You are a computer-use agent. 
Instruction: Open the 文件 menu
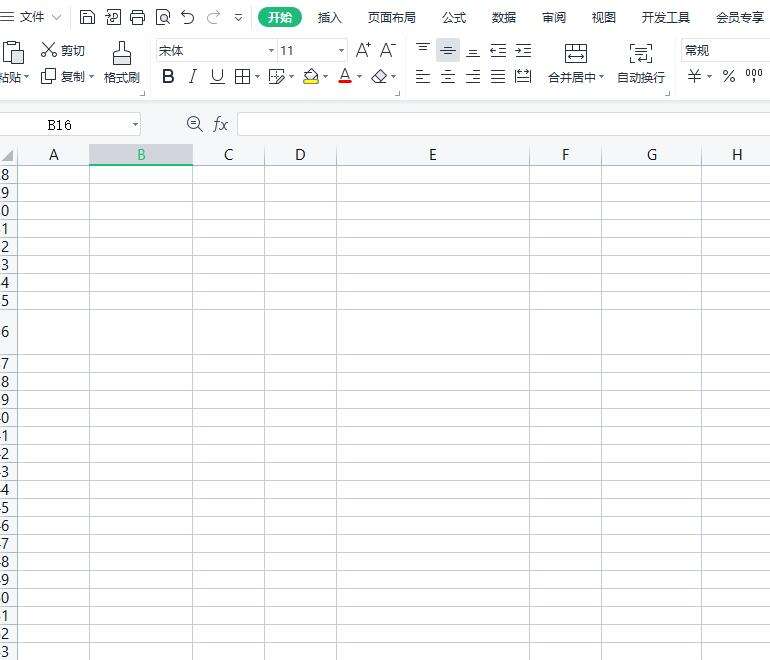31,17
